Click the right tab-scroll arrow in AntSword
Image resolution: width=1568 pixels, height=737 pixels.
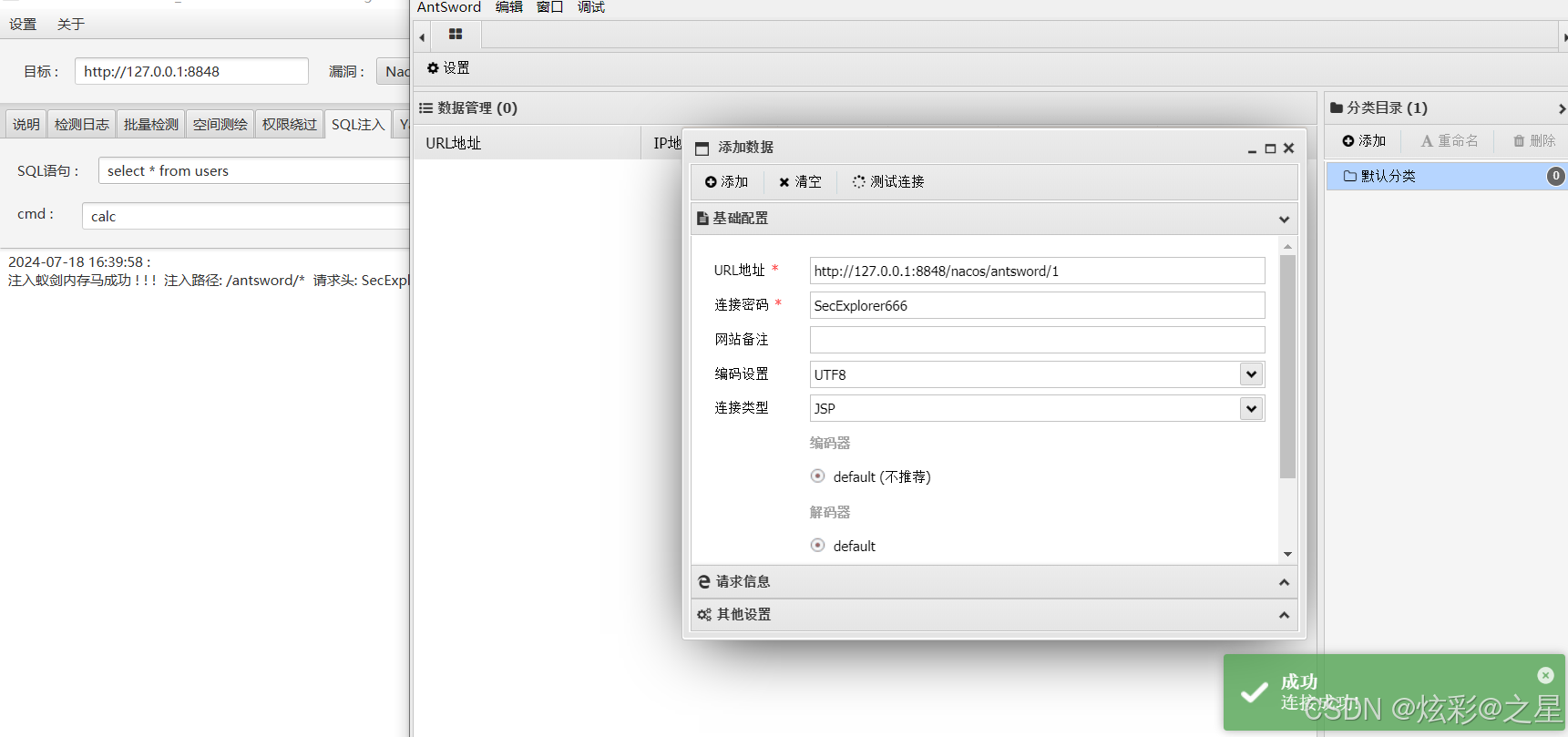1564,37
